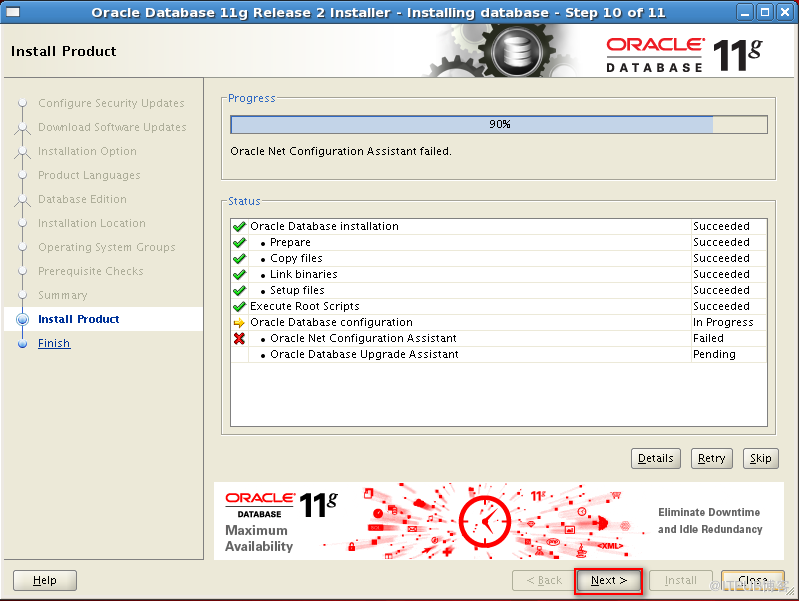Select the Prepare row text
Image resolution: width=799 pixels, height=601 pixels.
[x=290, y=243]
